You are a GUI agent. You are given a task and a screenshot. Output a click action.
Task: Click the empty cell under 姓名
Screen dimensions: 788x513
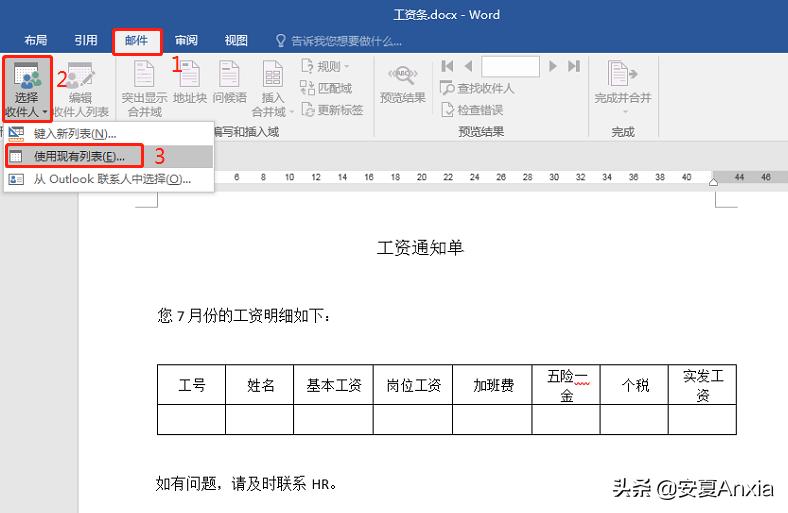(260, 420)
